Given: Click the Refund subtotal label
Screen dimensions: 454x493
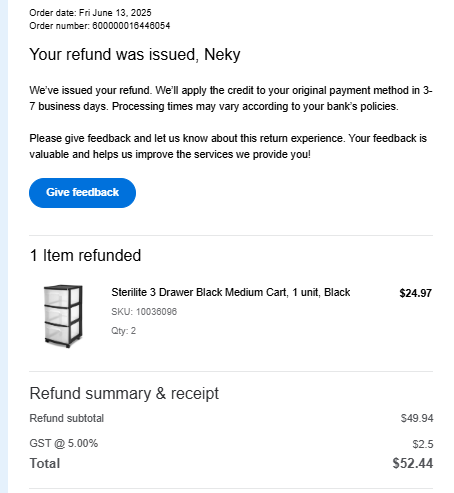Looking at the screenshot, I should click(67, 418).
